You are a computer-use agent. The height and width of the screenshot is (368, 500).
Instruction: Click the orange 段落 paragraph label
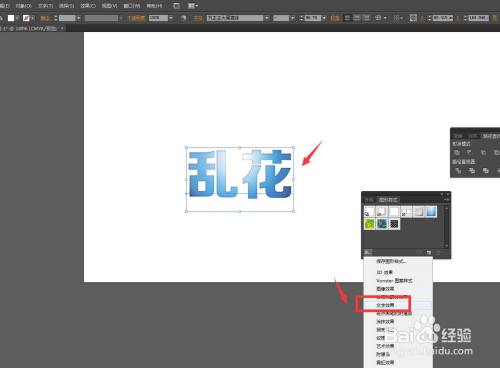[x=334, y=18]
